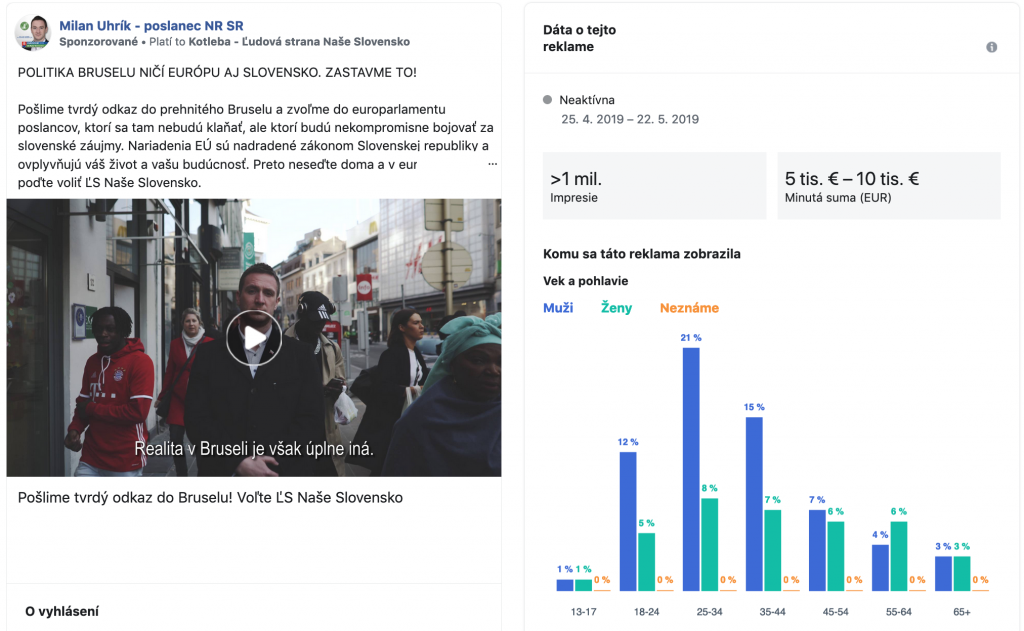Click the Neaktívna status text
The height and width of the screenshot is (631, 1024).
(x=586, y=100)
